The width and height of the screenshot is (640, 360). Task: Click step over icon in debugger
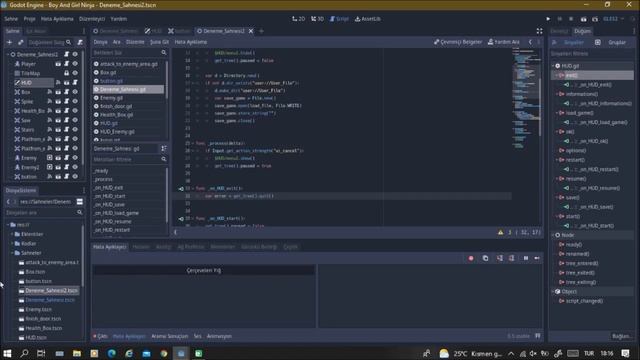click(x=511, y=258)
